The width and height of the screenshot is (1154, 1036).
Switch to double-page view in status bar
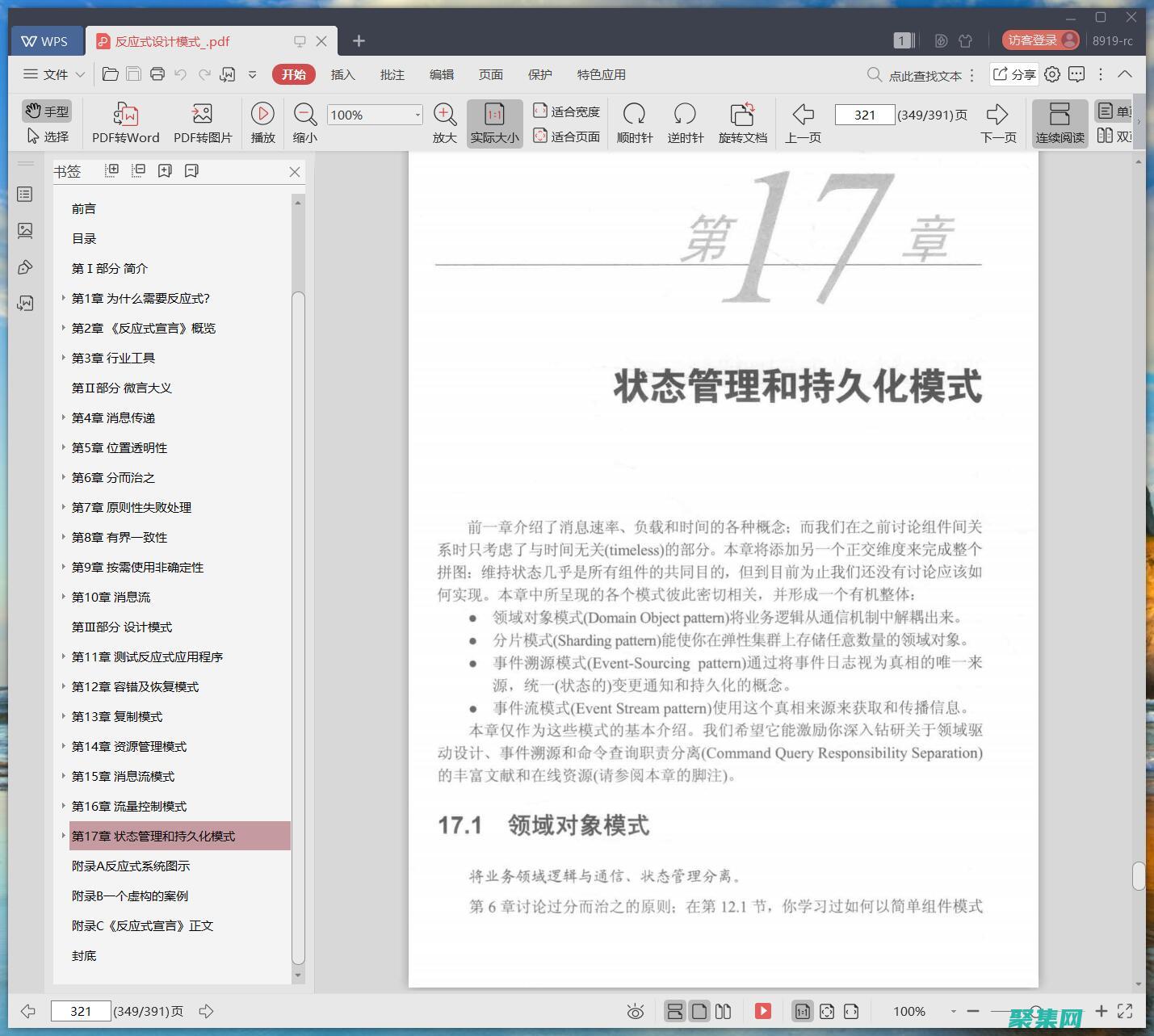723,1010
